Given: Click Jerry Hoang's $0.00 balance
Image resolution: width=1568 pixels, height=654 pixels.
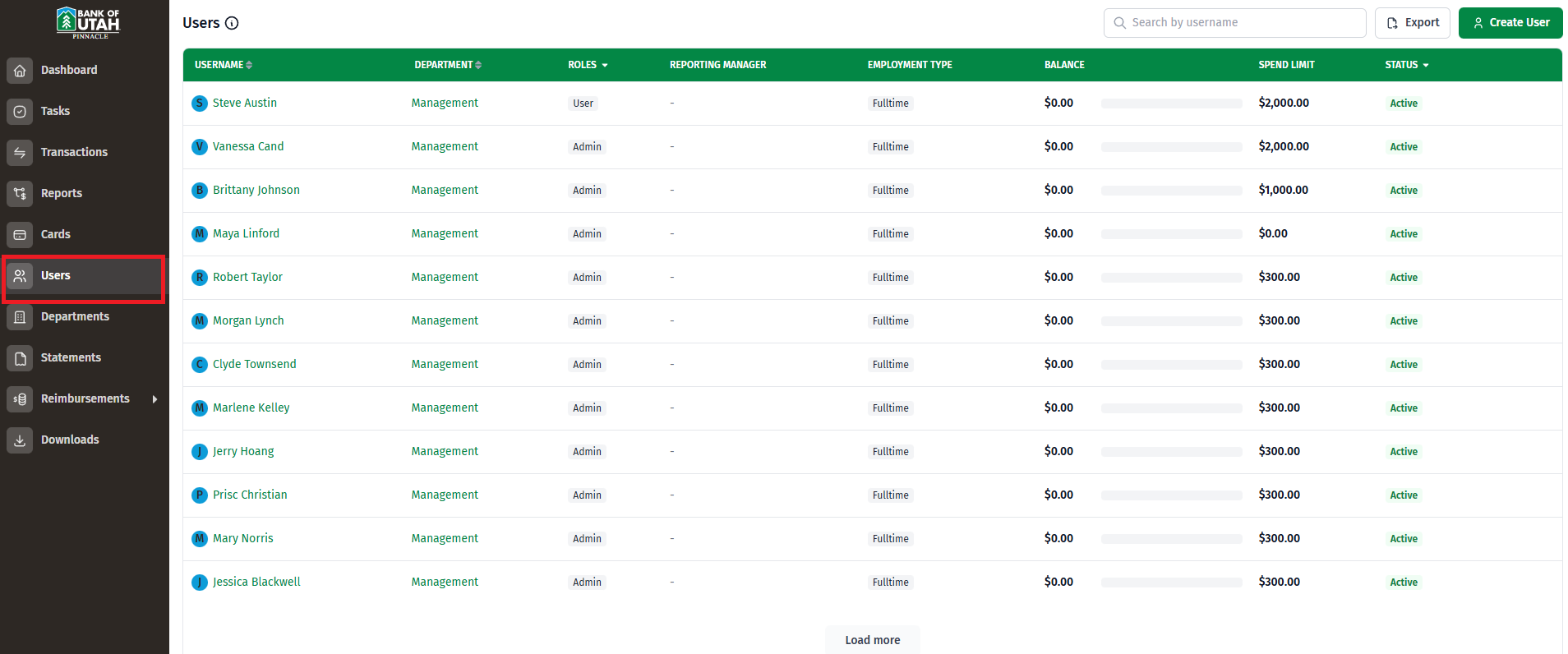Looking at the screenshot, I should pyautogui.click(x=1058, y=451).
